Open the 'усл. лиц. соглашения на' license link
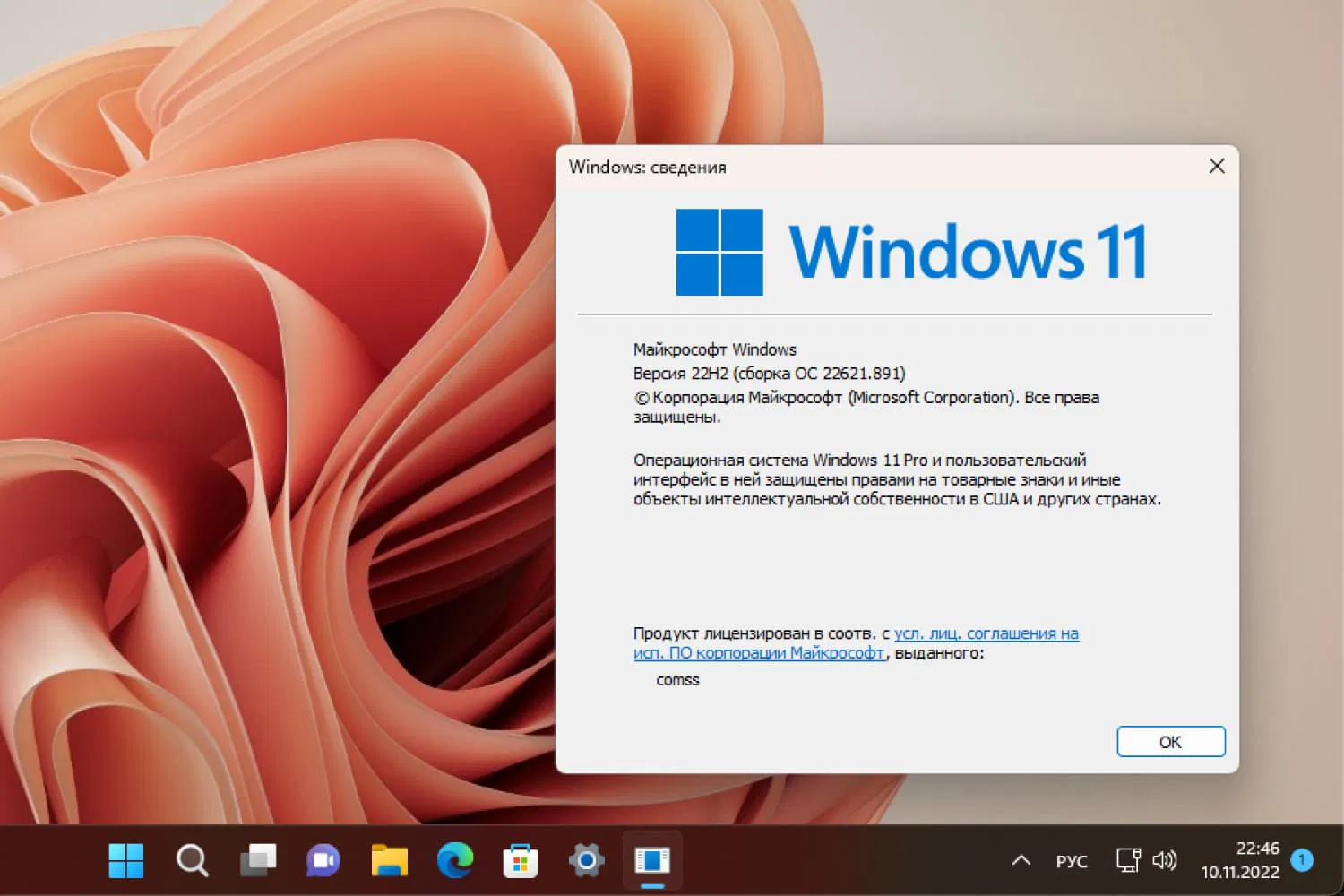Screen dimensions: 1344x896 pyautogui.click(x=986, y=633)
